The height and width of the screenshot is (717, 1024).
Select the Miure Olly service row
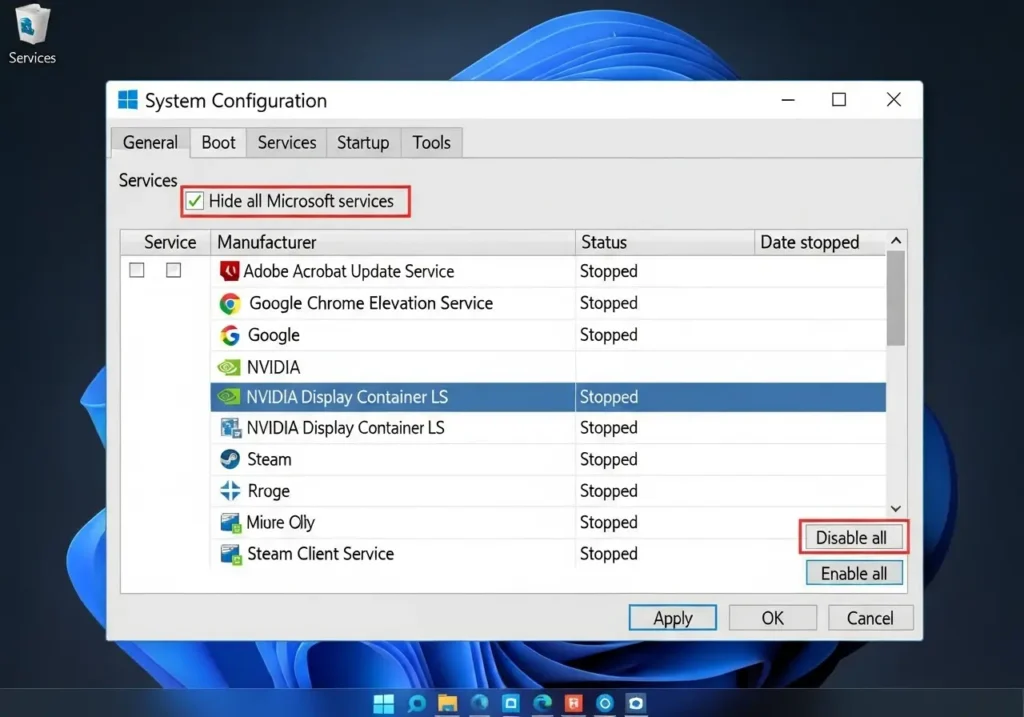click(549, 522)
